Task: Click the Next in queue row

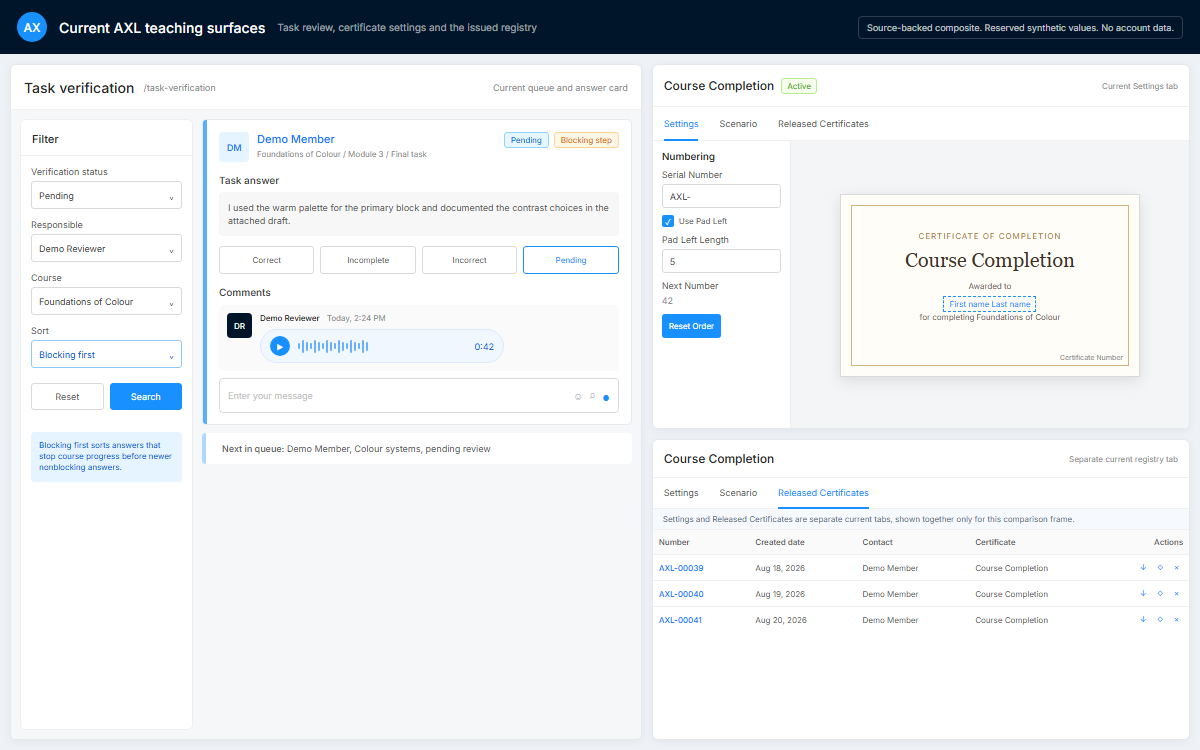Action: tap(417, 449)
